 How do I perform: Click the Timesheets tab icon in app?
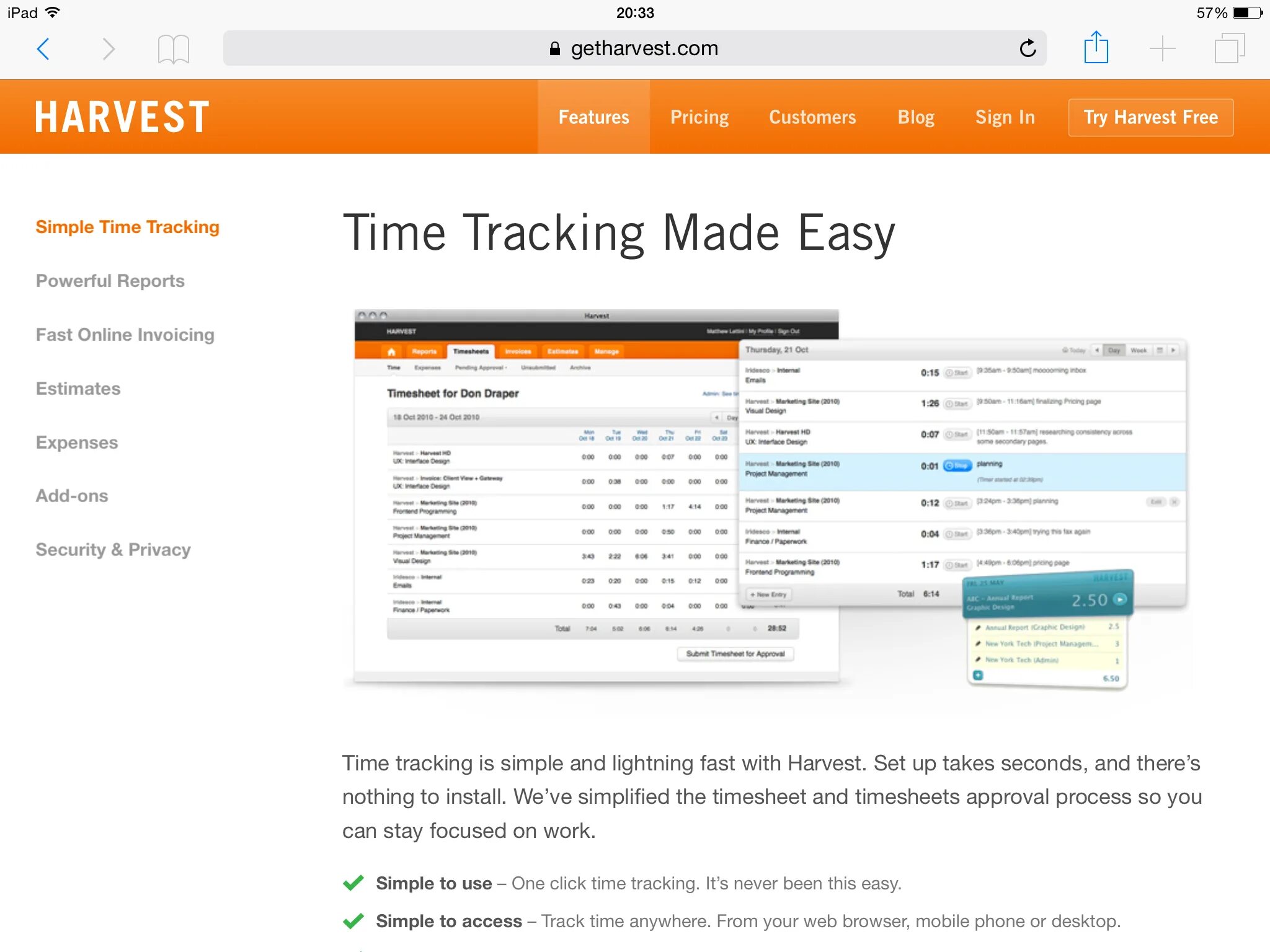(x=470, y=351)
